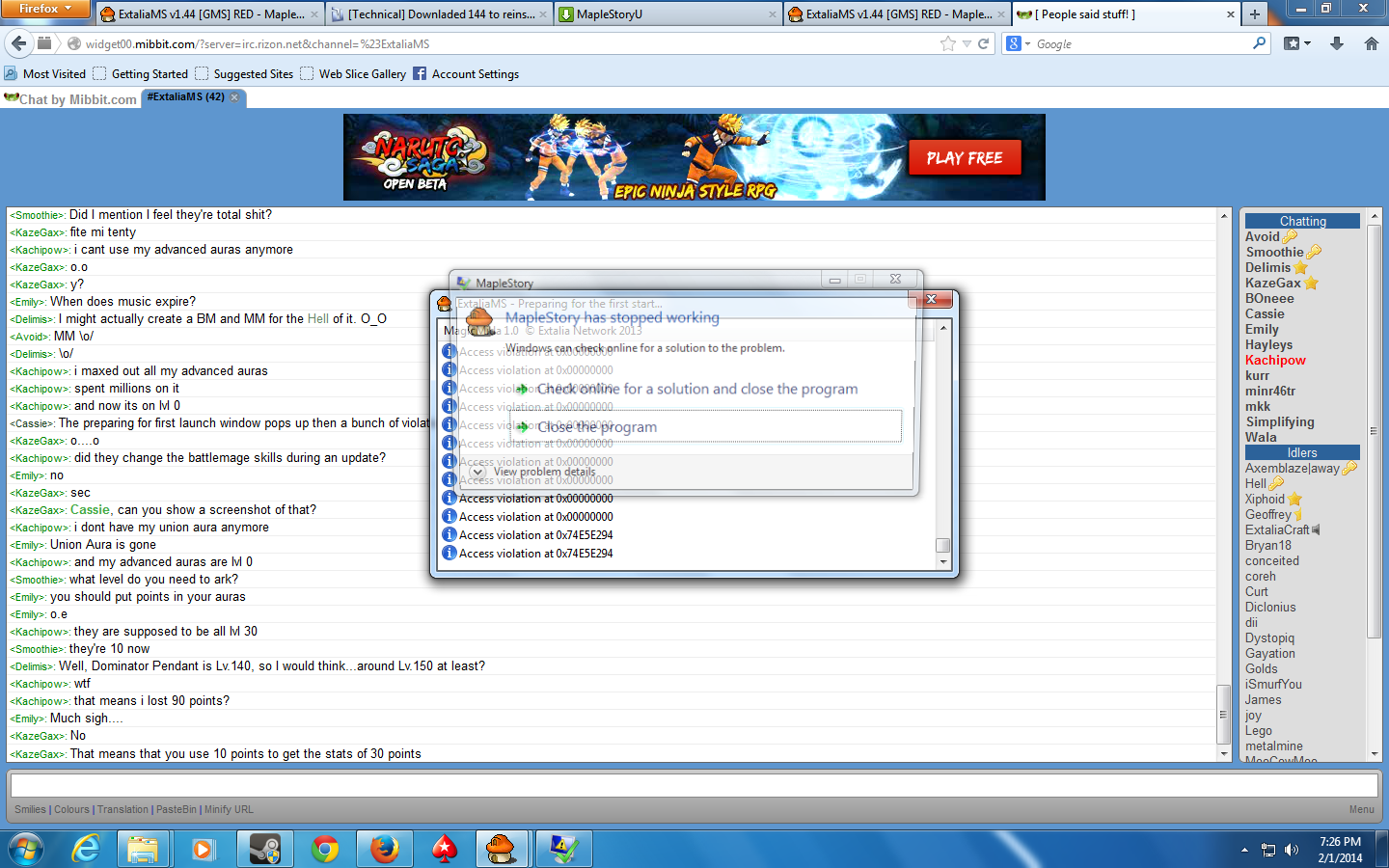
Task: Close the People said stuff tab
Action: (1230, 14)
